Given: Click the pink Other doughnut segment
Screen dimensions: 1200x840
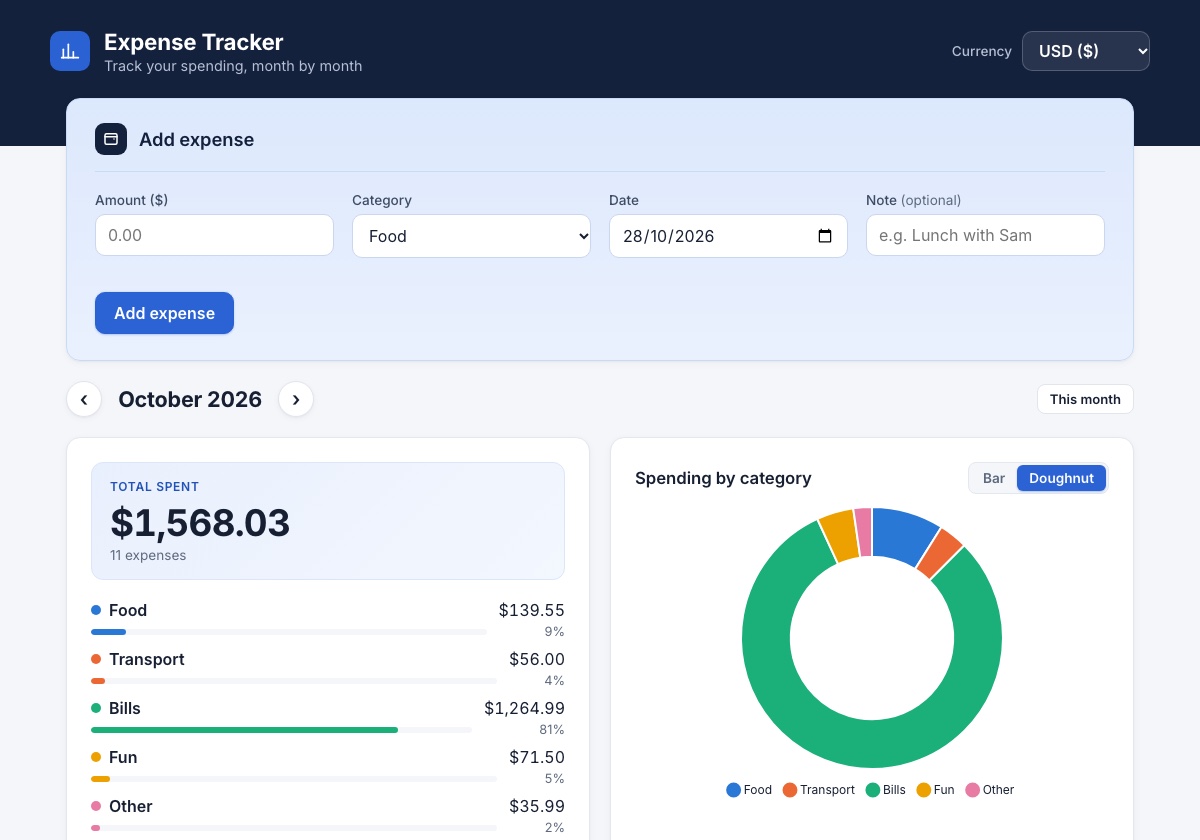Looking at the screenshot, I should 863,531.
